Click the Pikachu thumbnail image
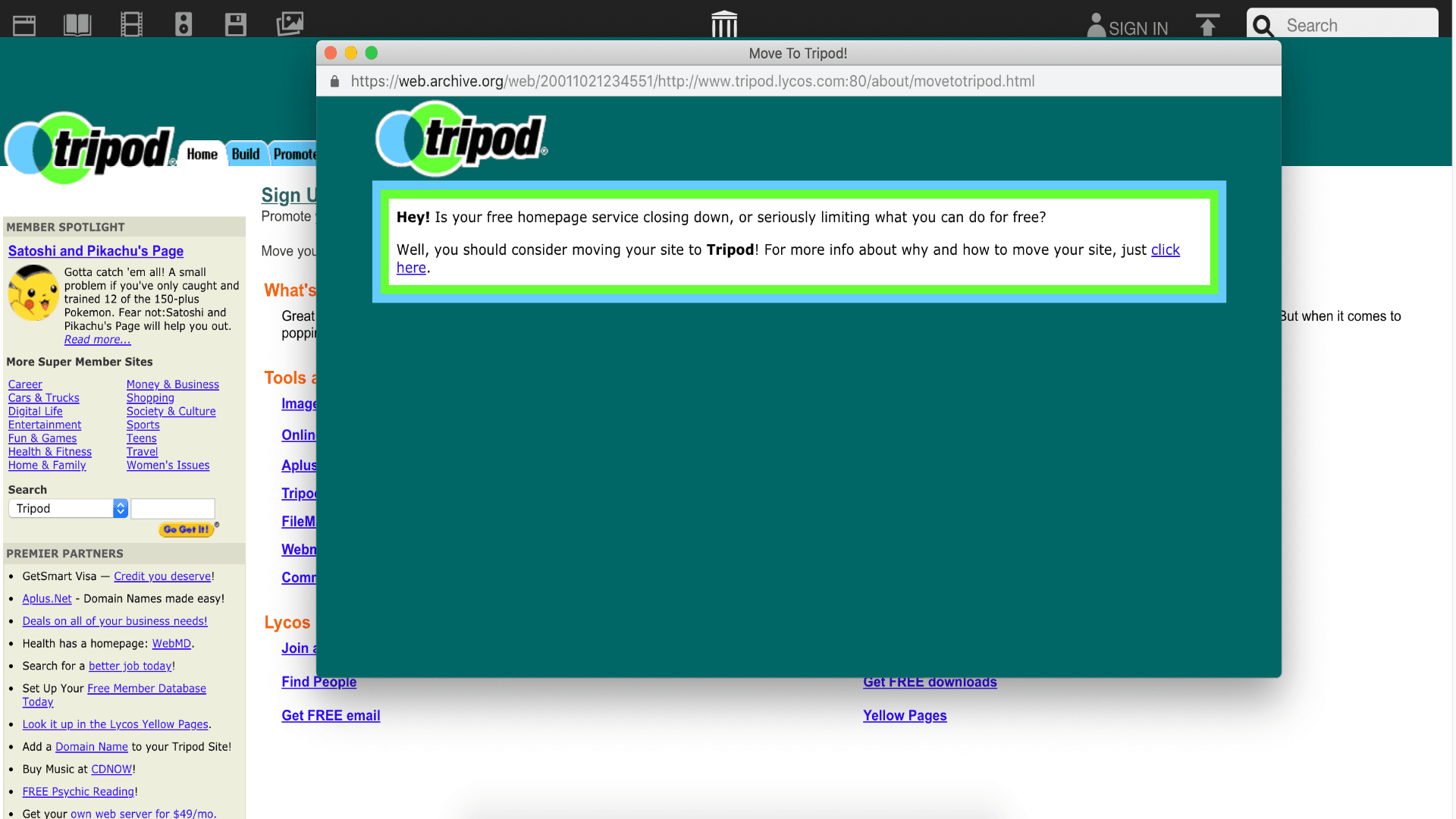The image size is (1456, 819). (33, 293)
